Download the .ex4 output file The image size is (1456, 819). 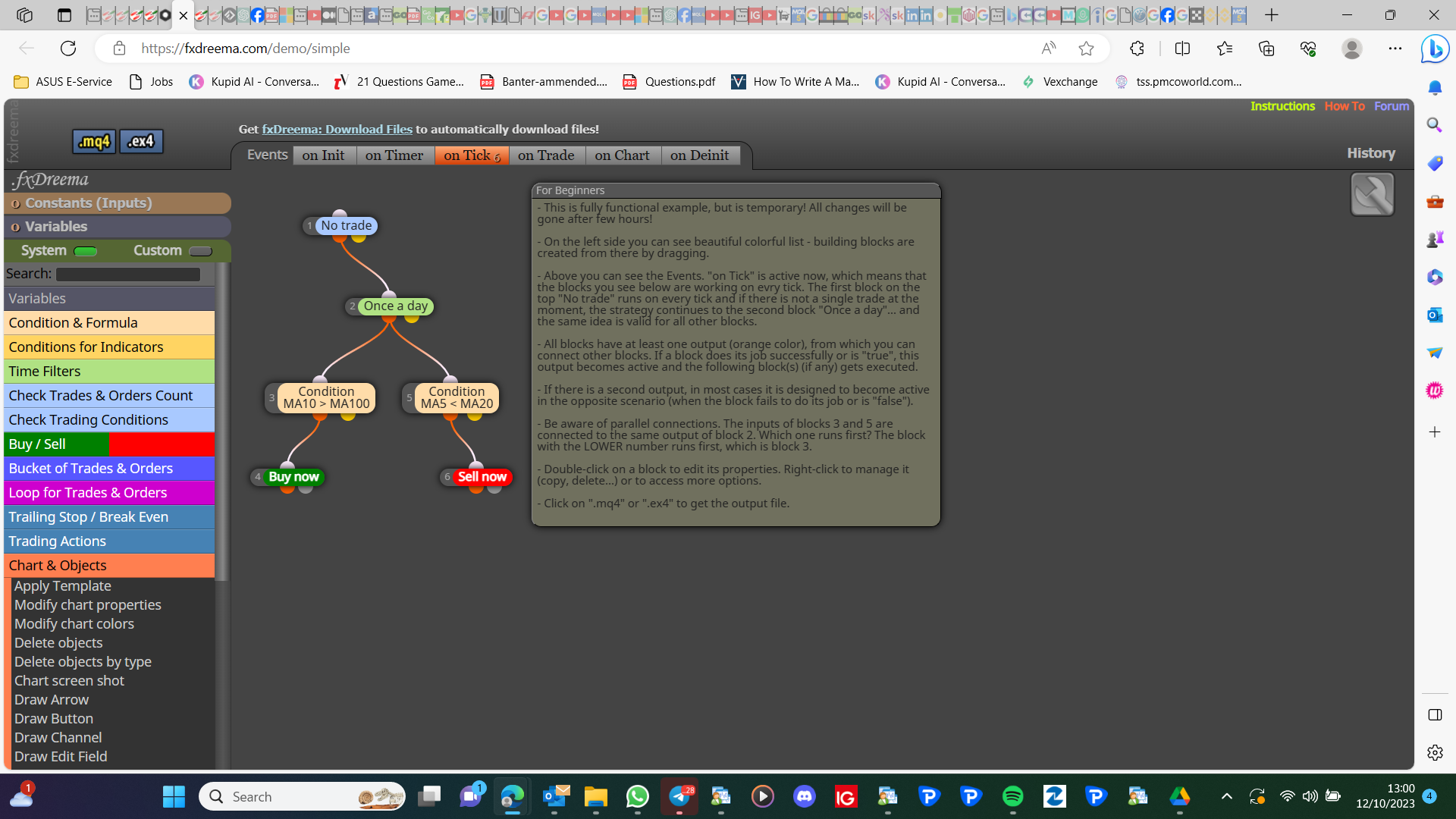[141, 141]
